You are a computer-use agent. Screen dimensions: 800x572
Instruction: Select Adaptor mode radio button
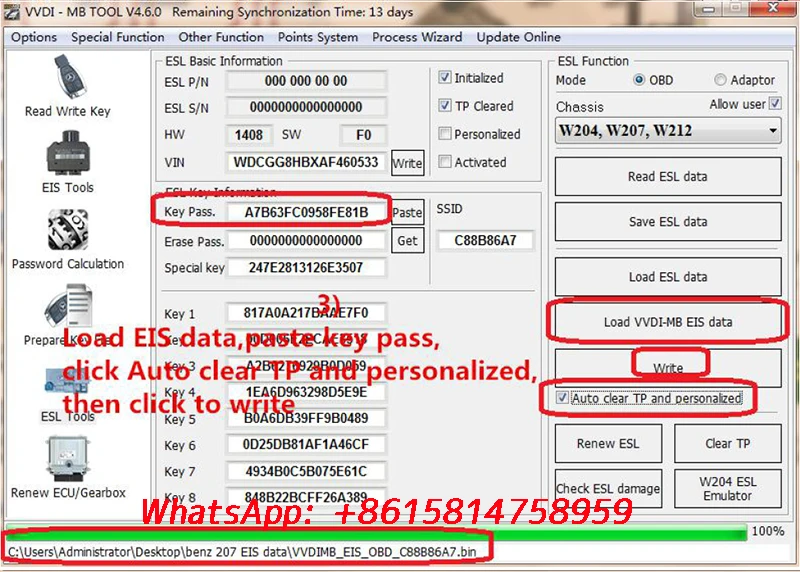[720, 80]
